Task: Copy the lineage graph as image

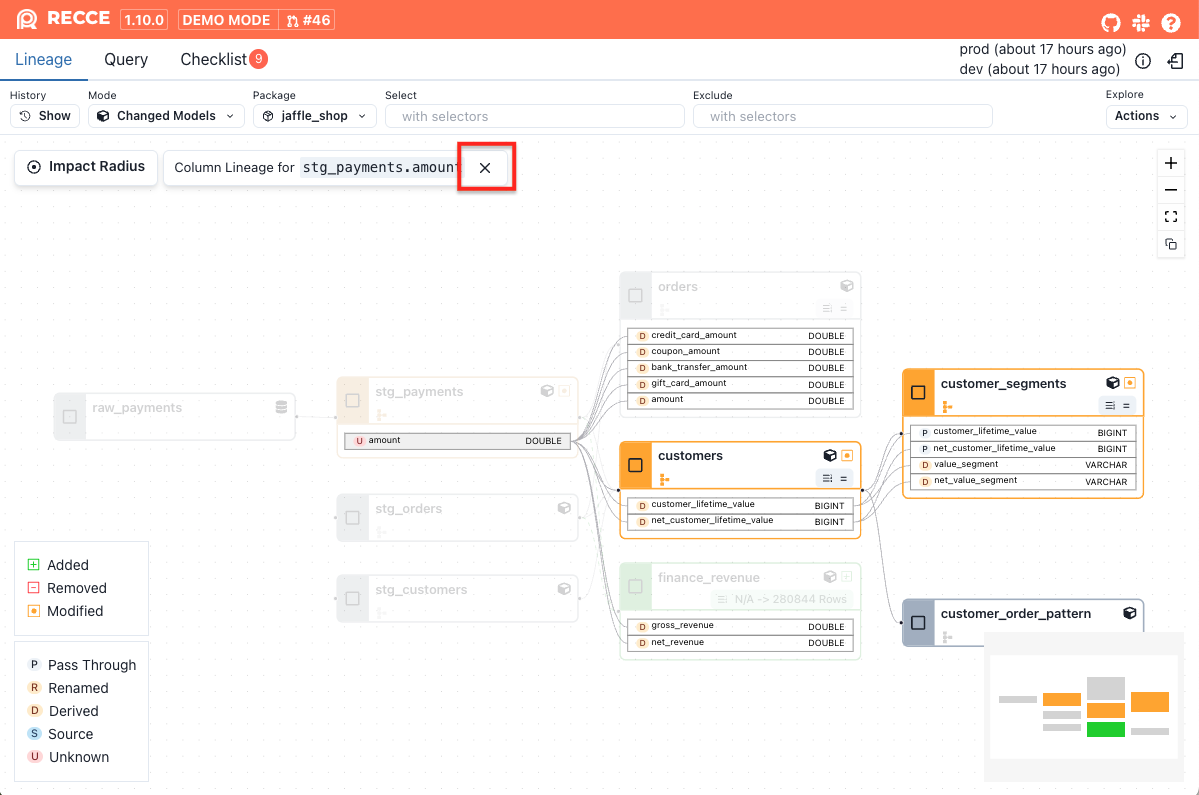Action: pyautogui.click(x=1171, y=244)
